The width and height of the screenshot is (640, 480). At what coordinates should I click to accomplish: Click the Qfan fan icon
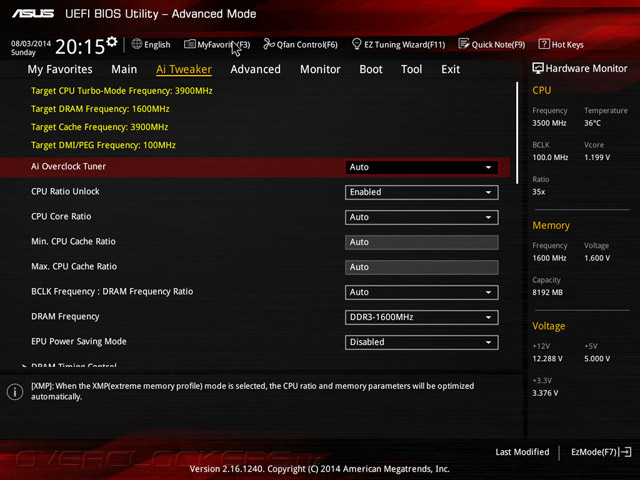point(269,44)
